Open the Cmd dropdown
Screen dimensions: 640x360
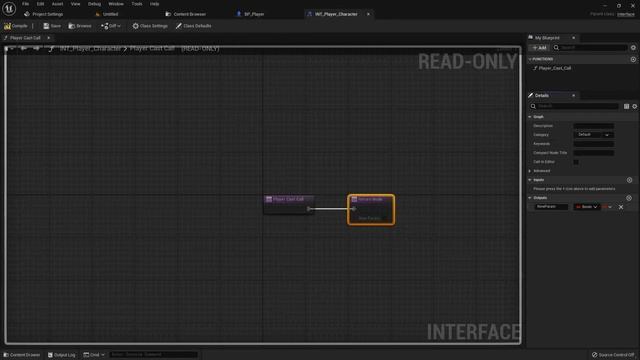tap(94, 355)
